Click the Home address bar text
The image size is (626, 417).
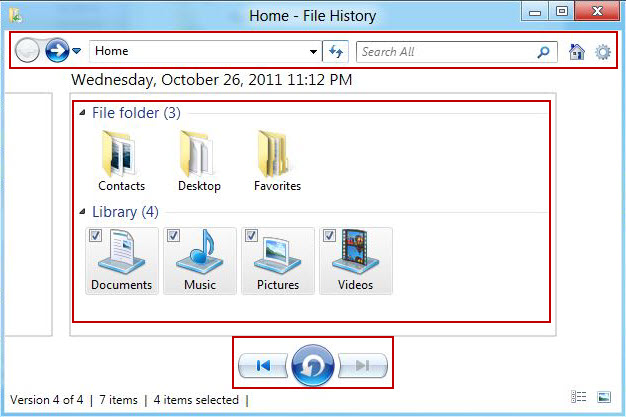[x=112, y=51]
